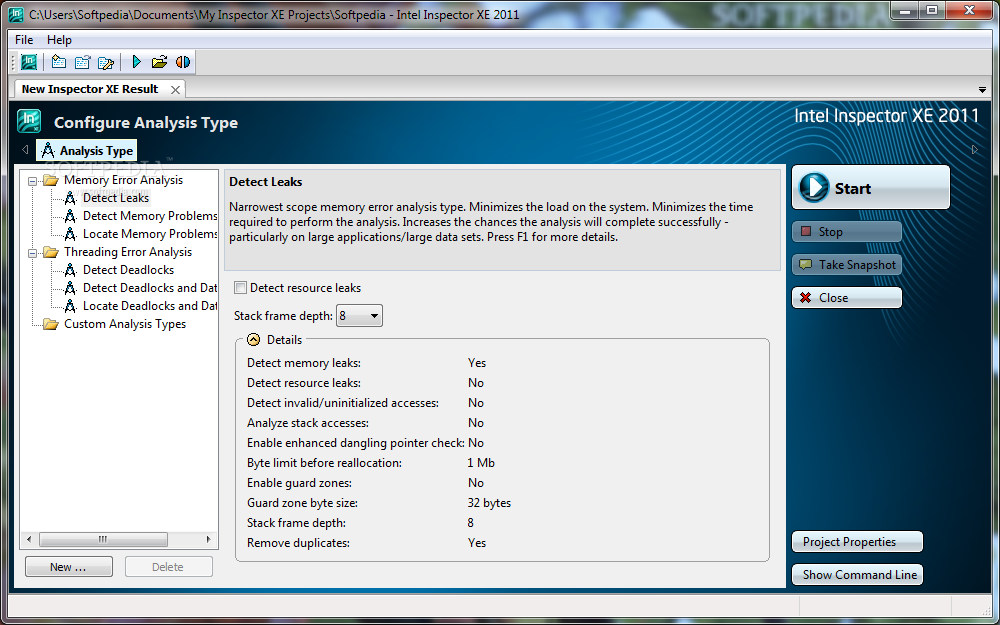This screenshot has width=1000, height=625.
Task: Select Detect Memory Problems in the tree
Action: [x=150, y=216]
